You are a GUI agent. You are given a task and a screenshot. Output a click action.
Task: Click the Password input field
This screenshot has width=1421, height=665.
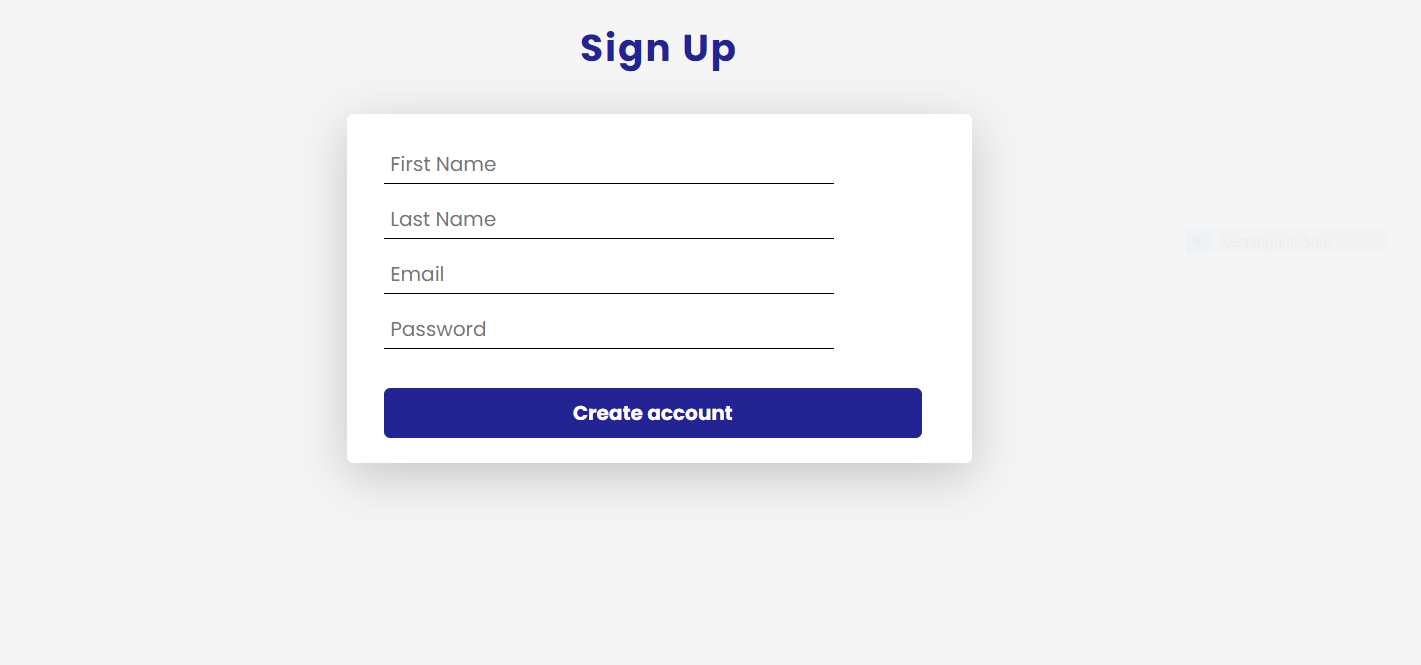(608, 330)
